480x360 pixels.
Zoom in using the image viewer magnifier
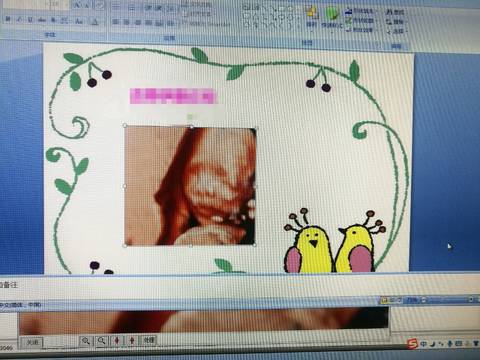click(x=86, y=341)
